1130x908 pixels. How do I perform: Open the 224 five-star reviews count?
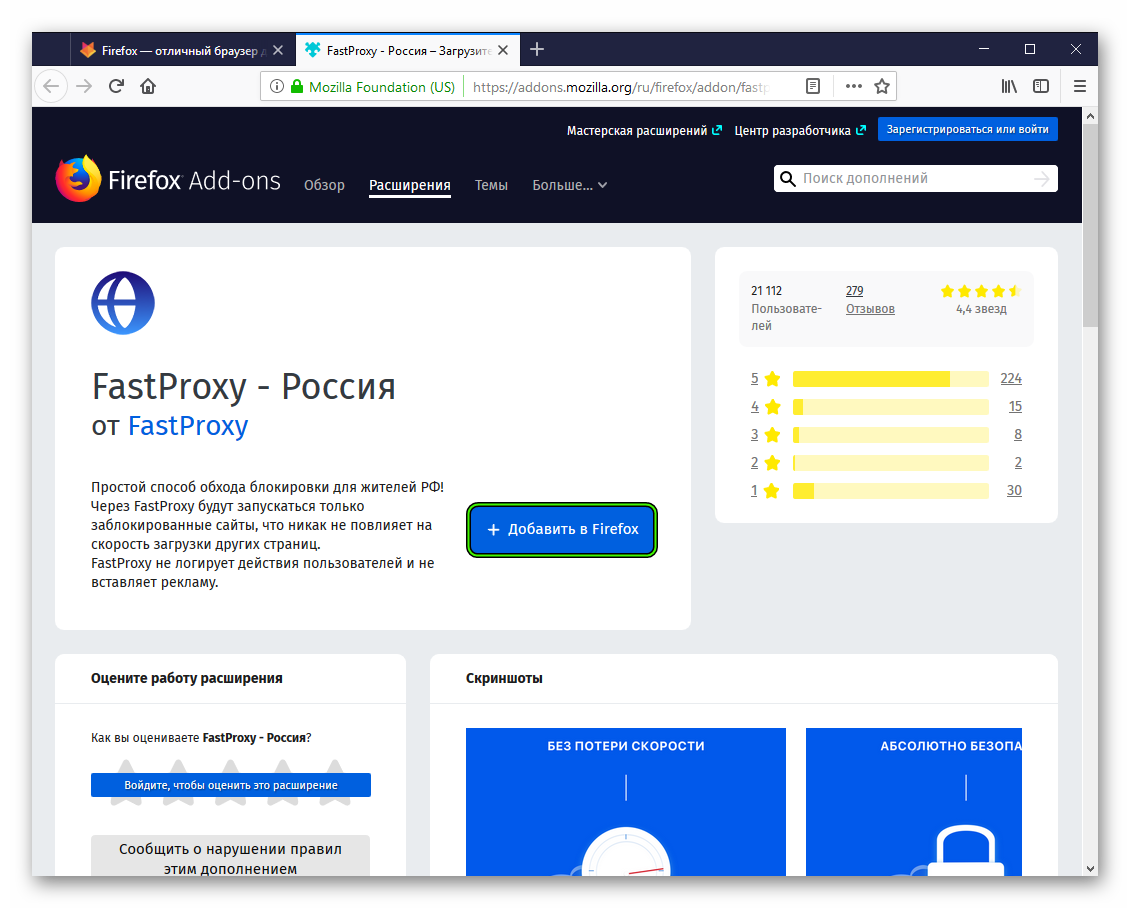1011,379
